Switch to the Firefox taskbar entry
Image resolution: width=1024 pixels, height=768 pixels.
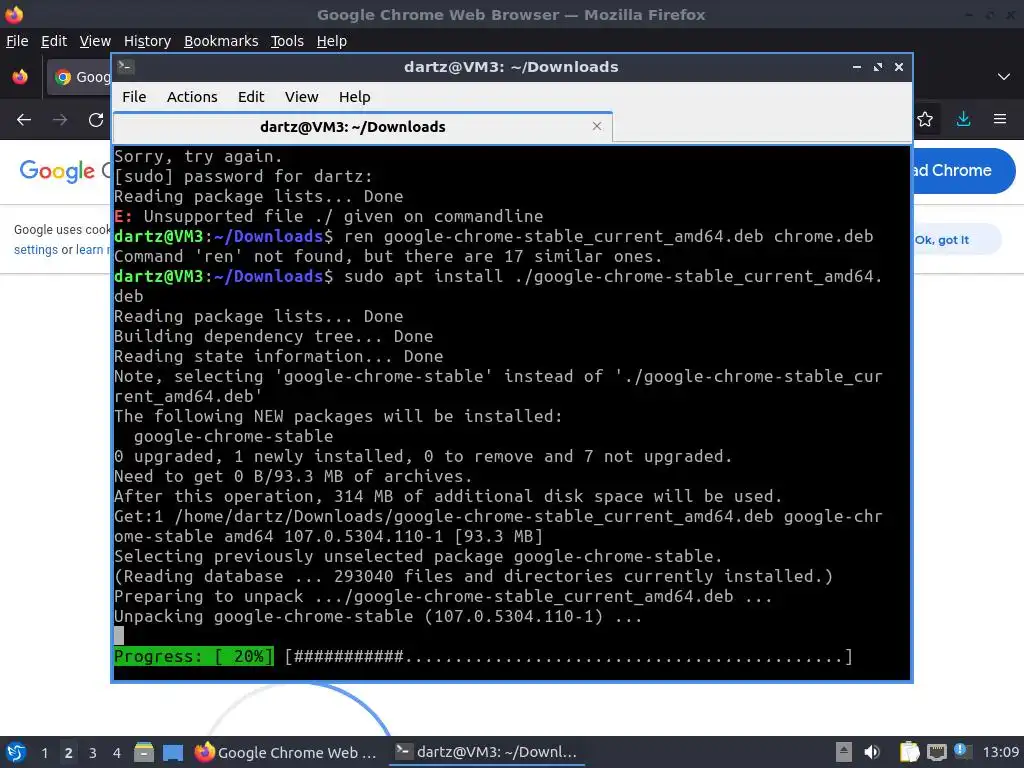[286, 752]
